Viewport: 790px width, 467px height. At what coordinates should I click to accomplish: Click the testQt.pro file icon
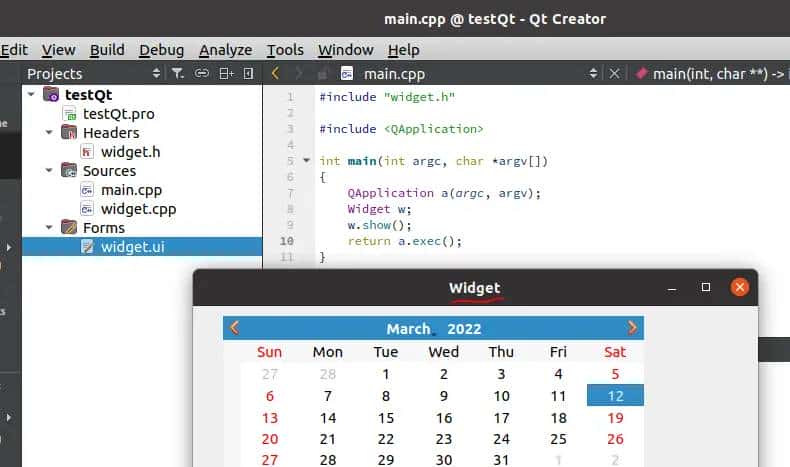pos(70,114)
